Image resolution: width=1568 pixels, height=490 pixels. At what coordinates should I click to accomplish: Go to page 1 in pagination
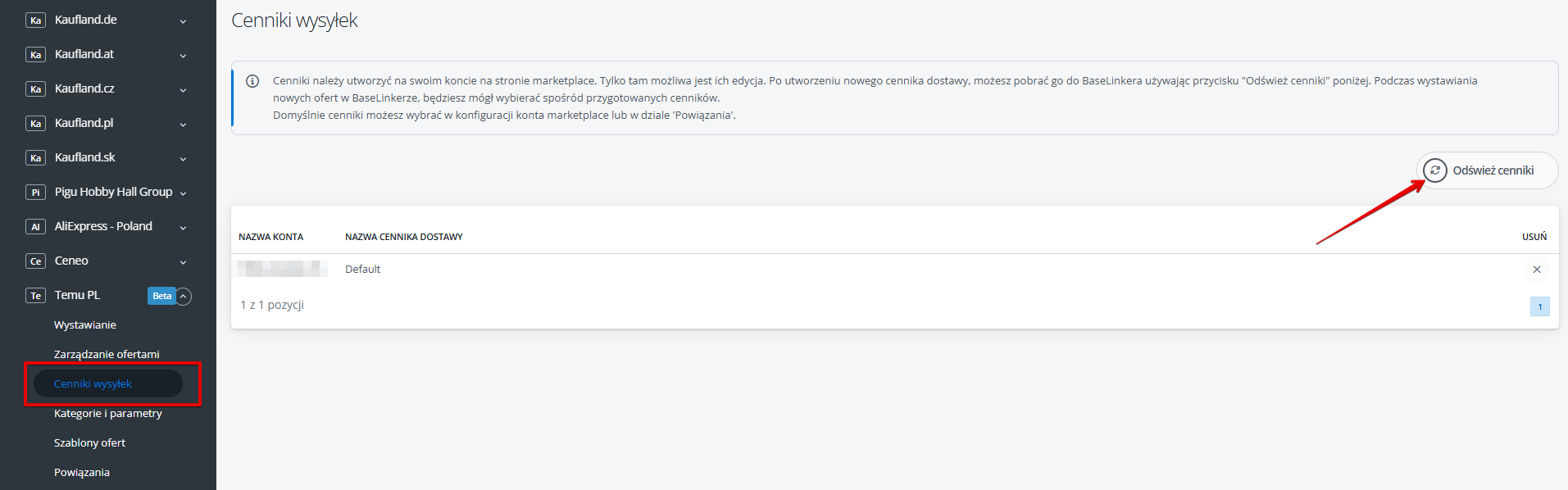[x=1539, y=306]
